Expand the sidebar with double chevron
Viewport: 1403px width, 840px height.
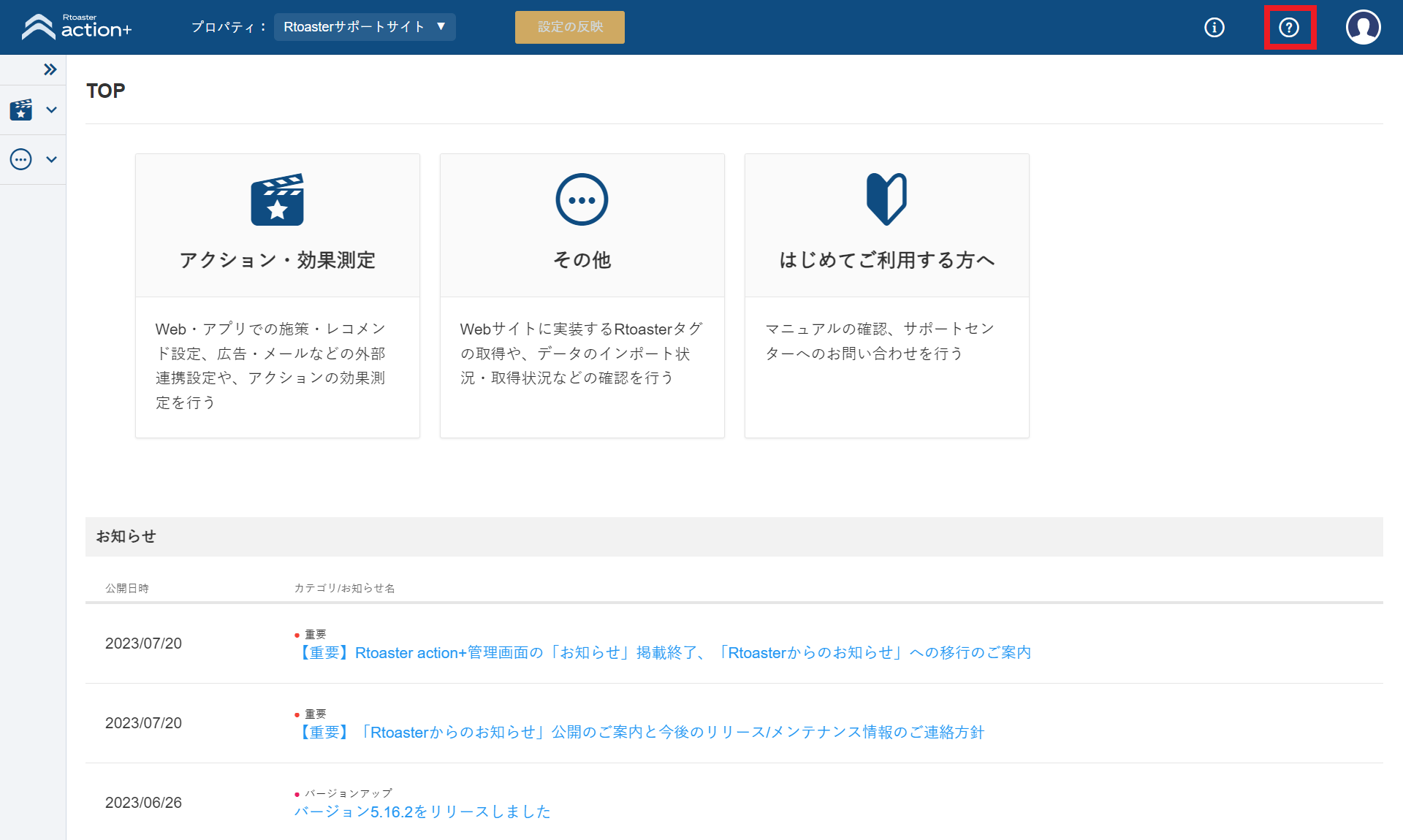tap(50, 69)
